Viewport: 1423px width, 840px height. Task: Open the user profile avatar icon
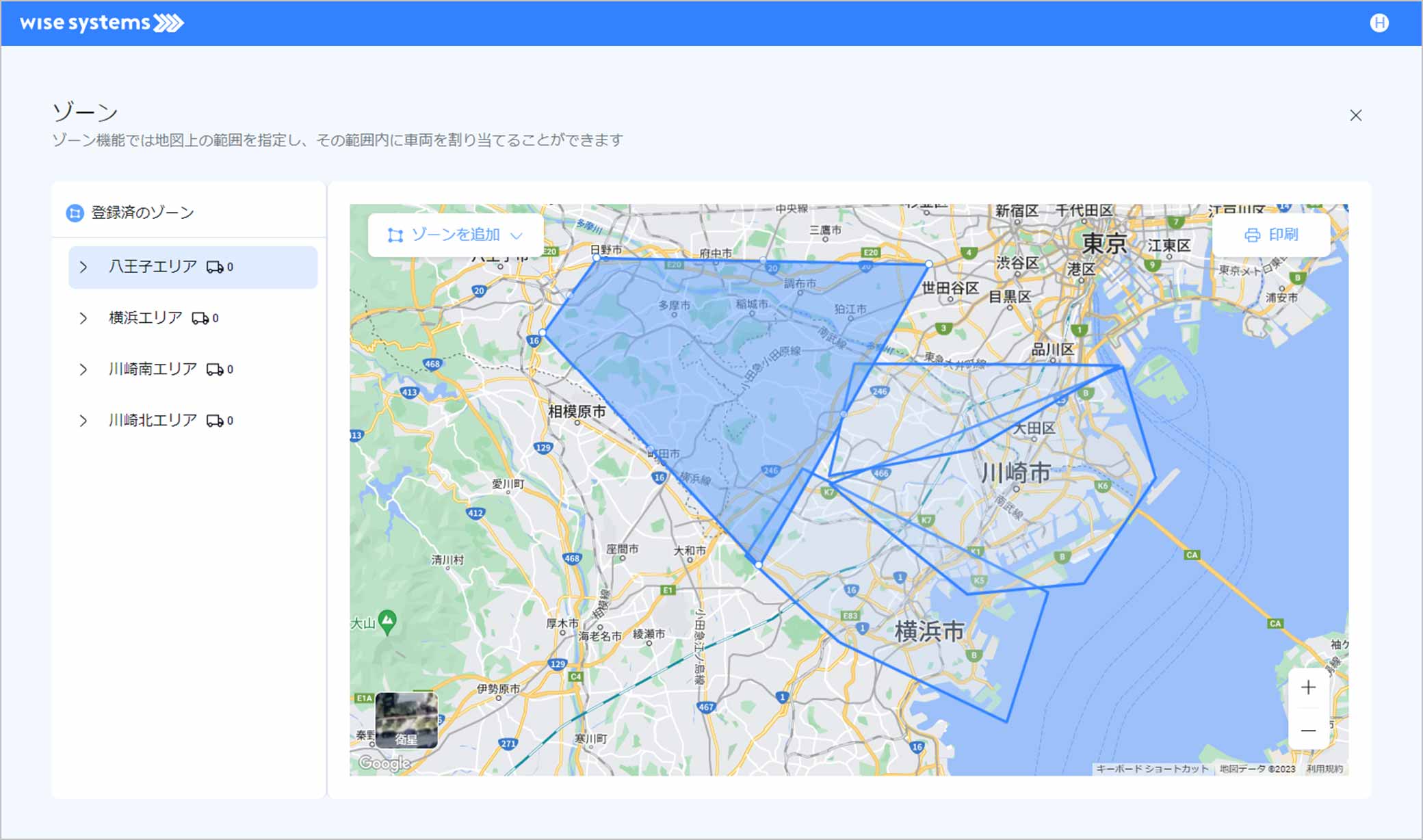click(1379, 23)
